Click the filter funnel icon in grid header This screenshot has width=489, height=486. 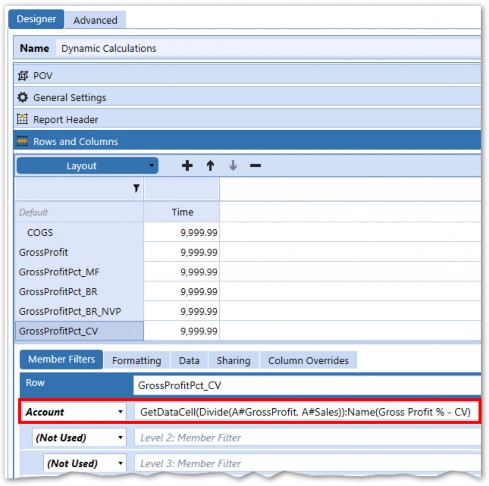[x=136, y=188]
